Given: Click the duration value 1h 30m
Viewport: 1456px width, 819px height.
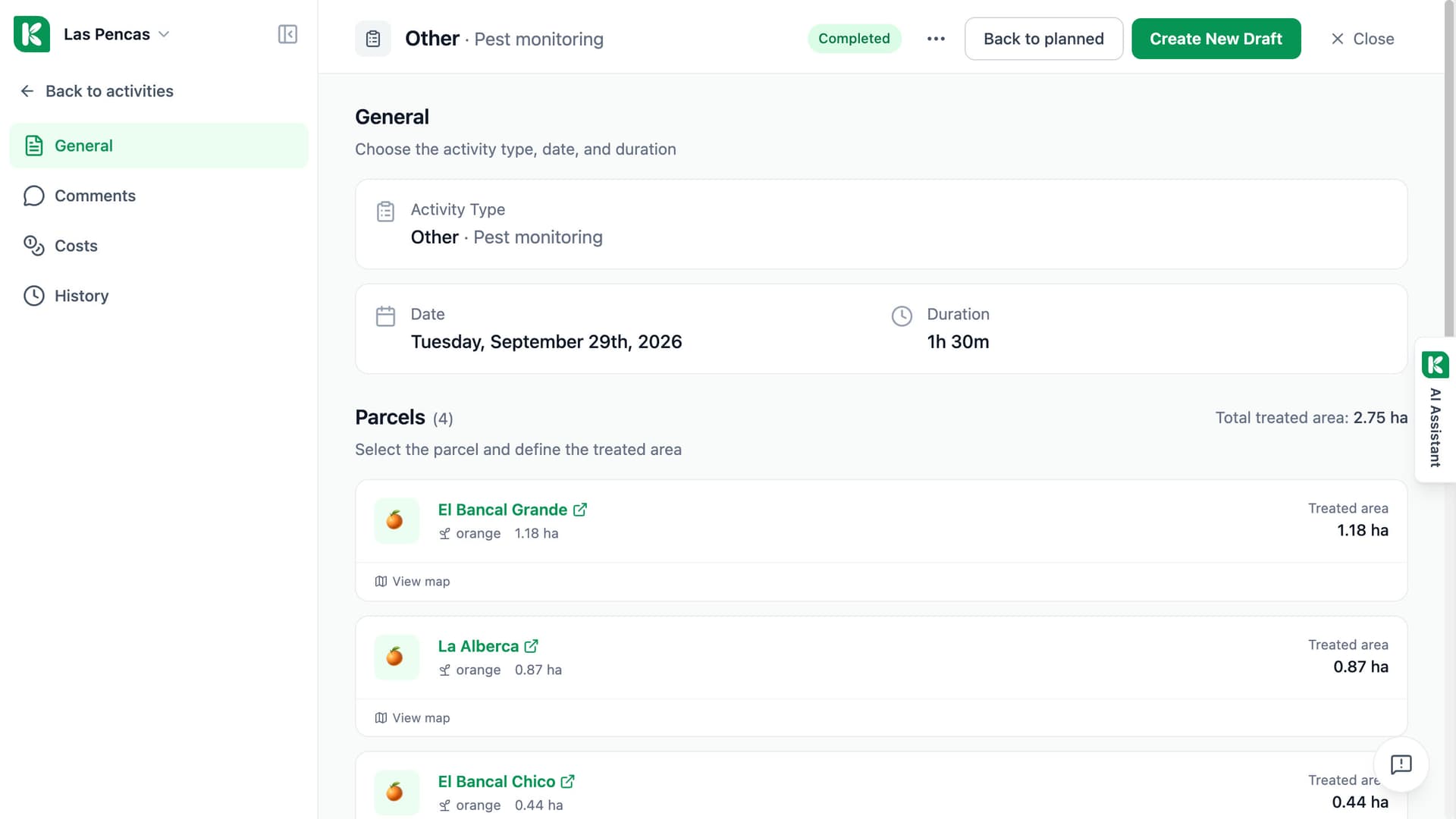Looking at the screenshot, I should coord(958,342).
